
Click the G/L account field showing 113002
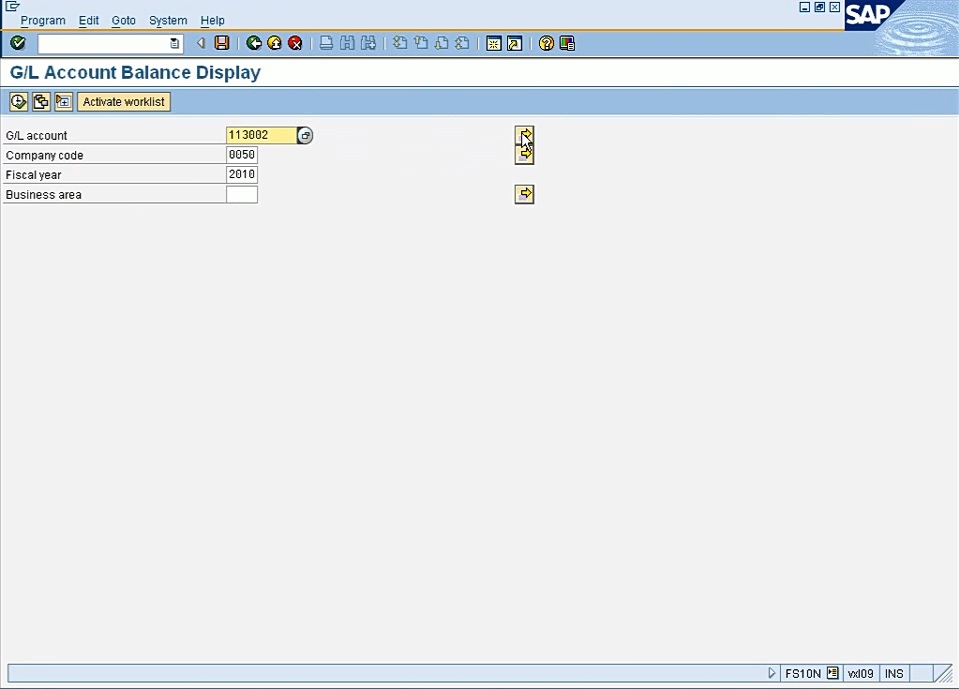click(x=261, y=135)
